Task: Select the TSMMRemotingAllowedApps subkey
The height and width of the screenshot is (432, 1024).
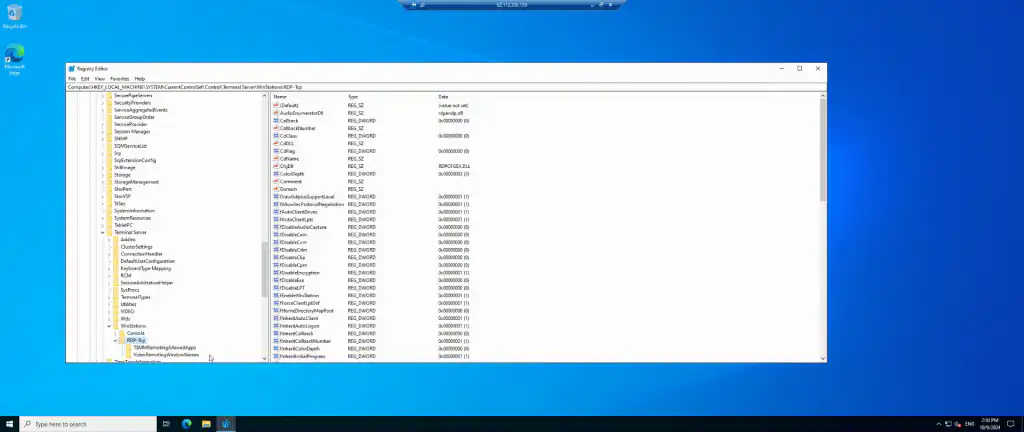Action: click(x=165, y=347)
